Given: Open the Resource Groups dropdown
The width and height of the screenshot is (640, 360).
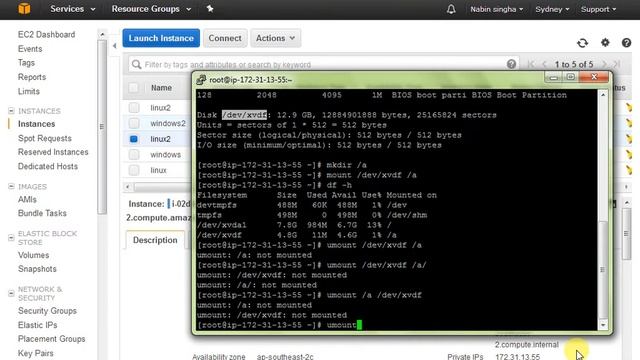Looking at the screenshot, I should (x=151, y=9).
